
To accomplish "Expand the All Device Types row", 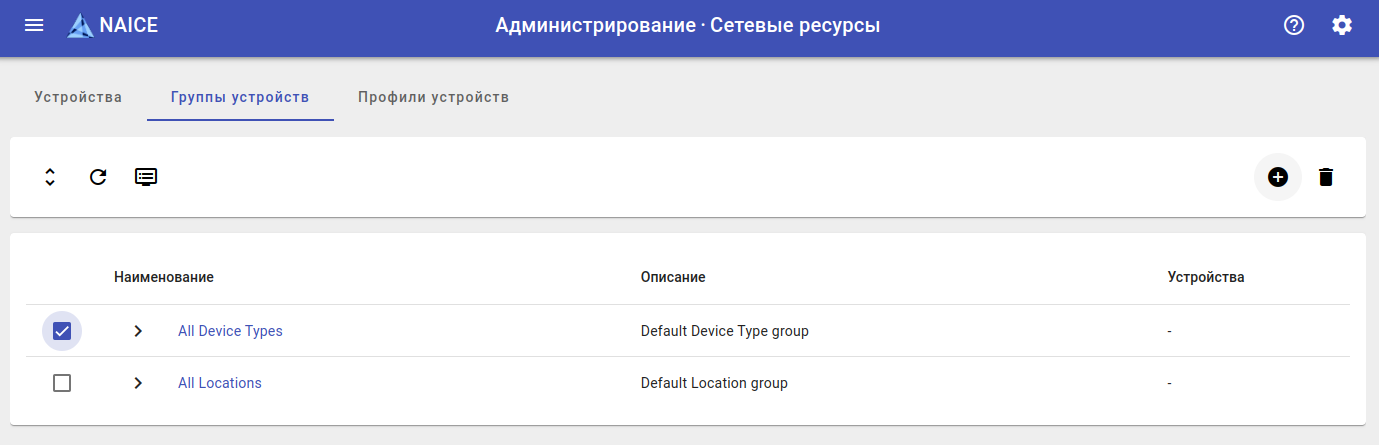I will (x=138, y=331).
